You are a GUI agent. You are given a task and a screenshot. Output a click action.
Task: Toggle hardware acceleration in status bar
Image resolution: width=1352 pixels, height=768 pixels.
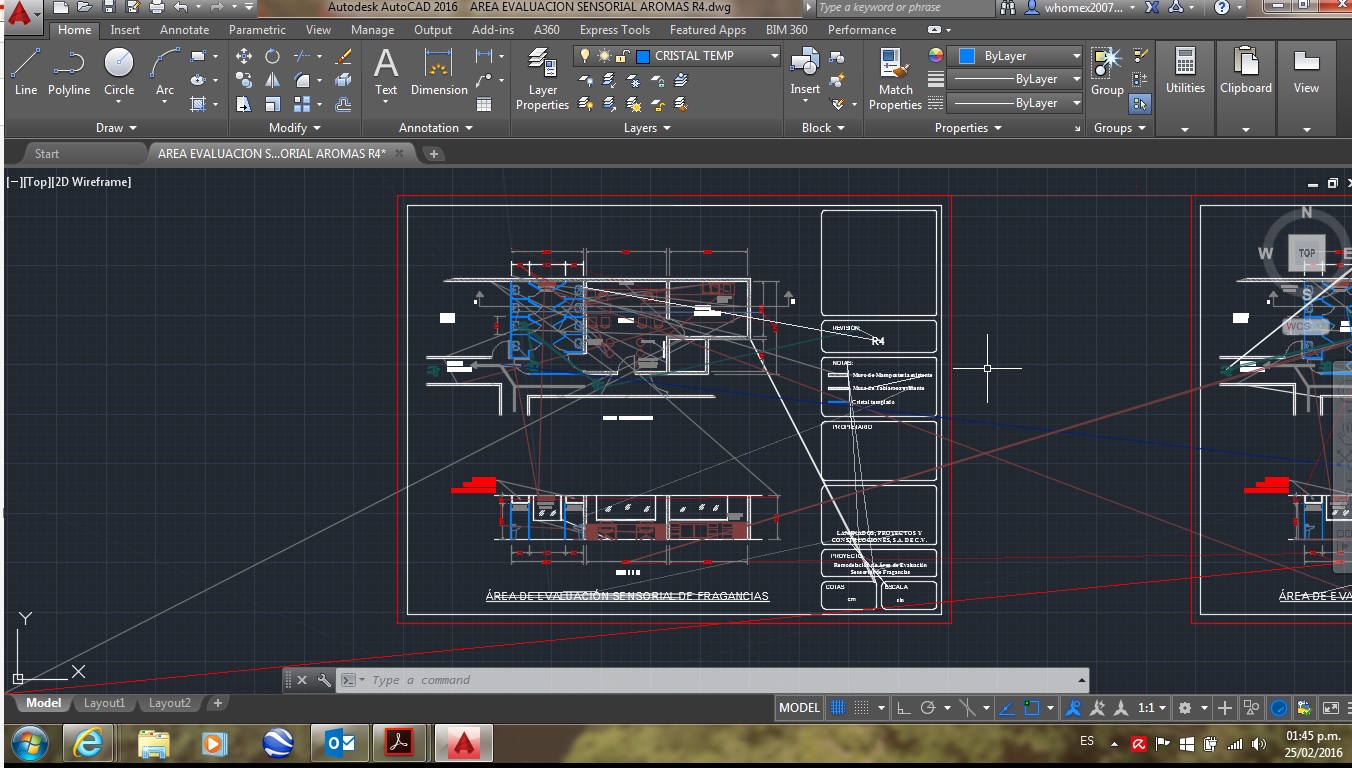(x=1279, y=707)
